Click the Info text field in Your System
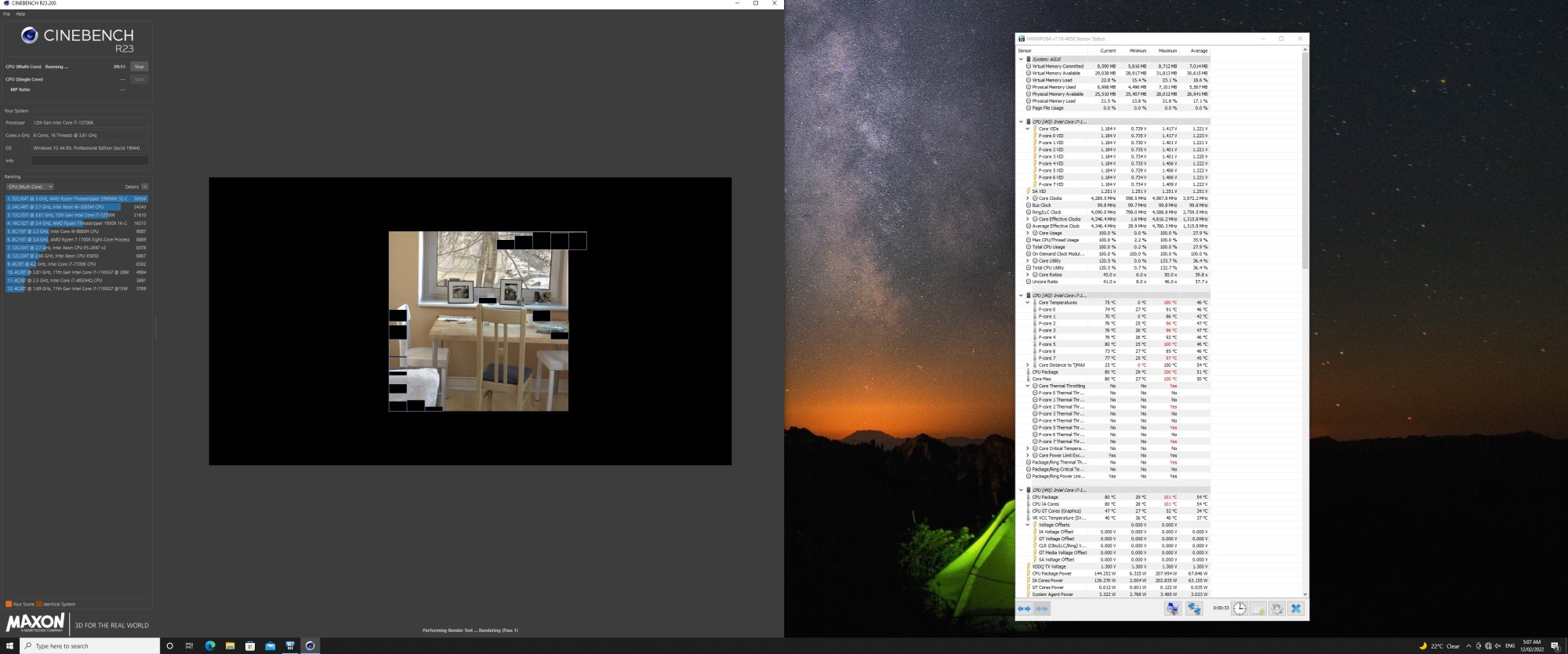 [x=89, y=161]
